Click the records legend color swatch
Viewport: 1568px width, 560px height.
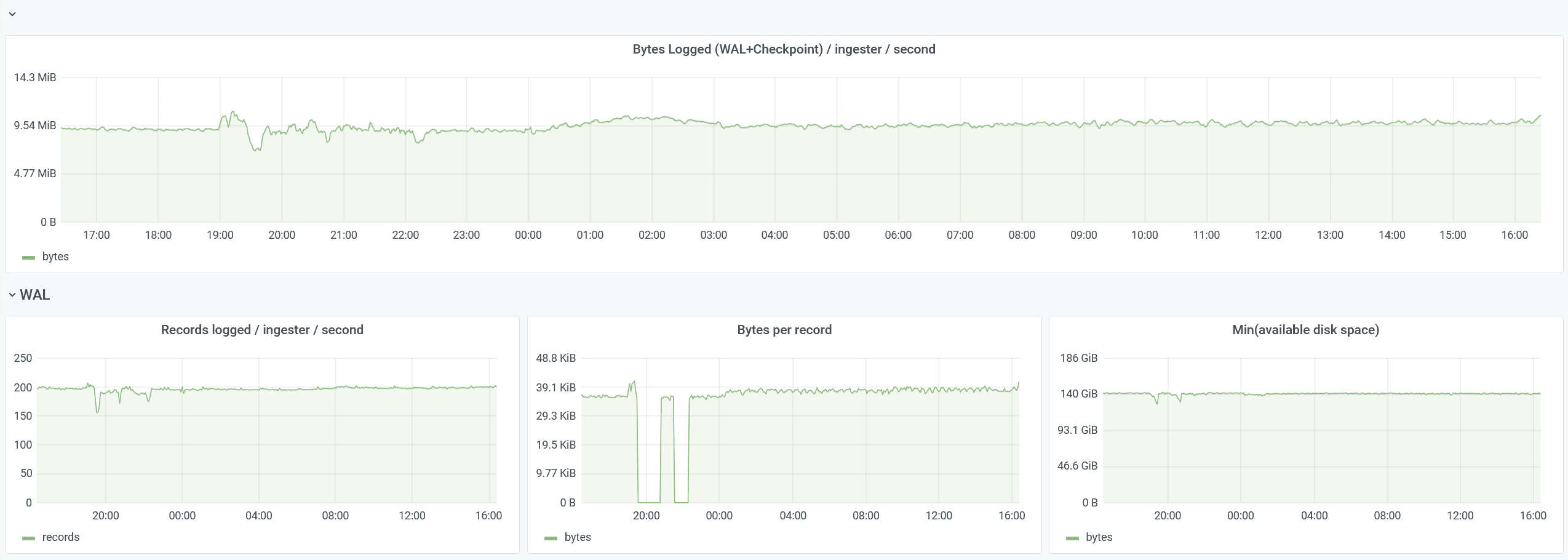click(x=28, y=538)
